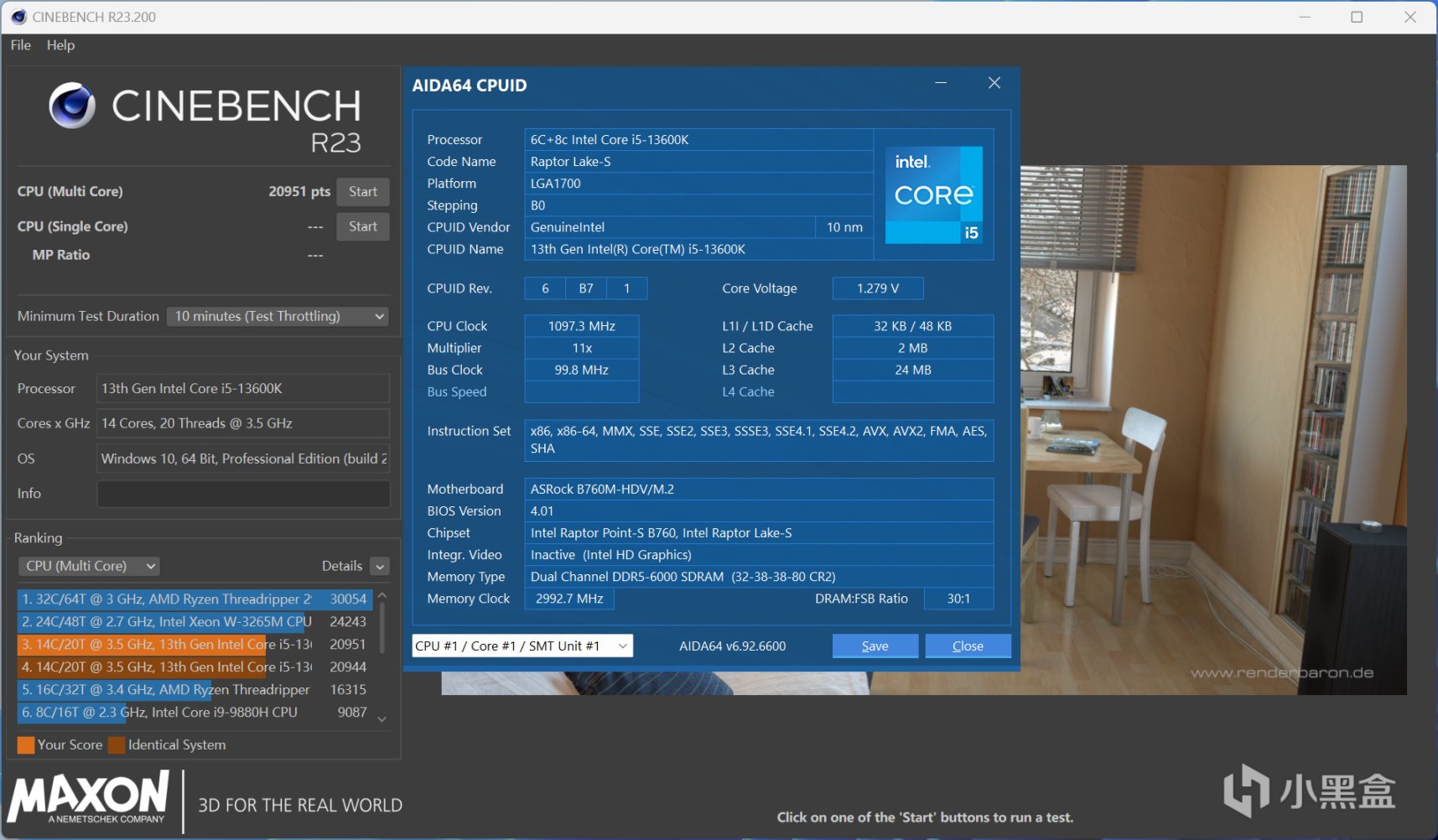Click the AIDA64 v6.92.6600 version text
Screen dimensions: 1438x840
(733, 646)
